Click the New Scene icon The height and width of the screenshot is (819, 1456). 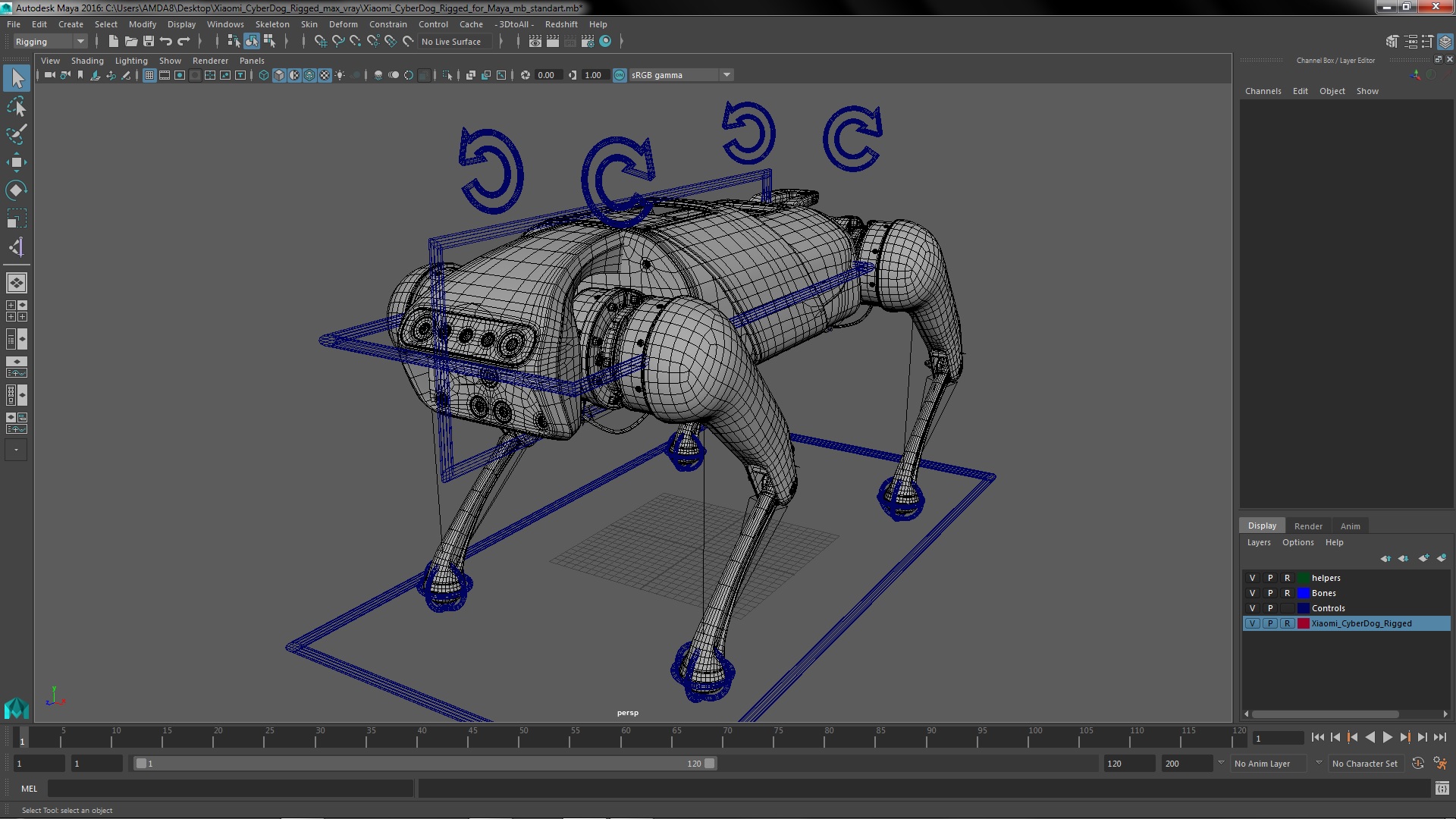point(113,42)
